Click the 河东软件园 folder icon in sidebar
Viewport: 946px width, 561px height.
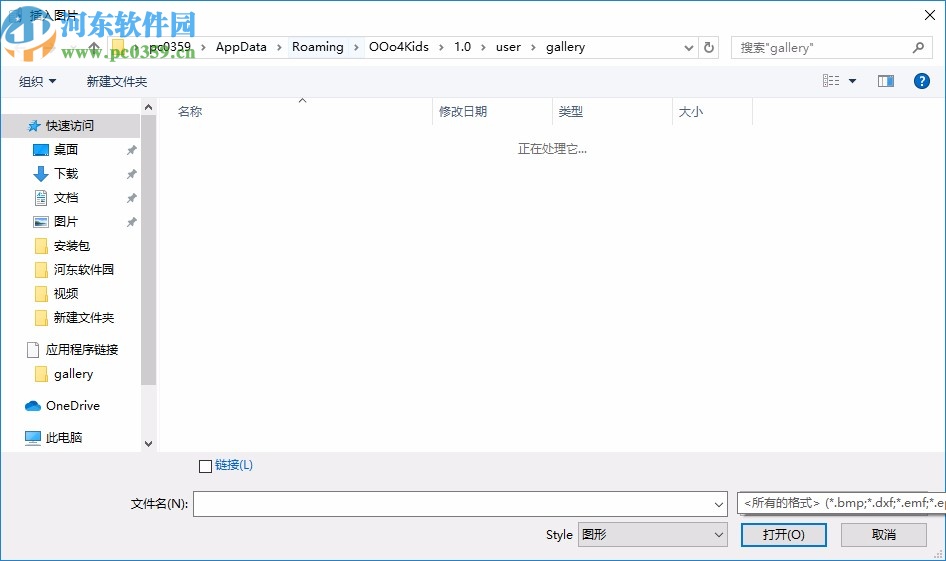point(41,270)
